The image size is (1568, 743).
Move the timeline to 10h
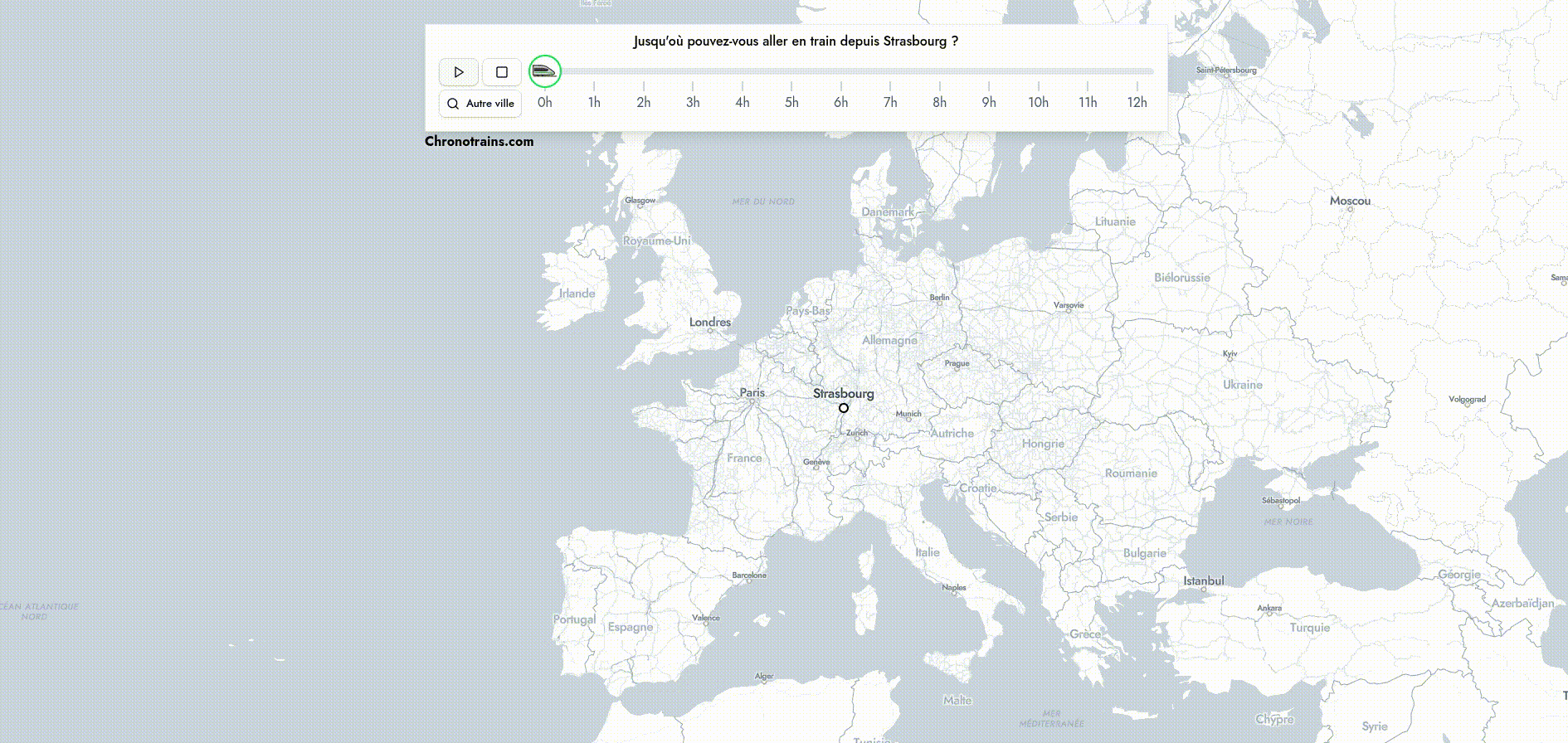click(1038, 101)
